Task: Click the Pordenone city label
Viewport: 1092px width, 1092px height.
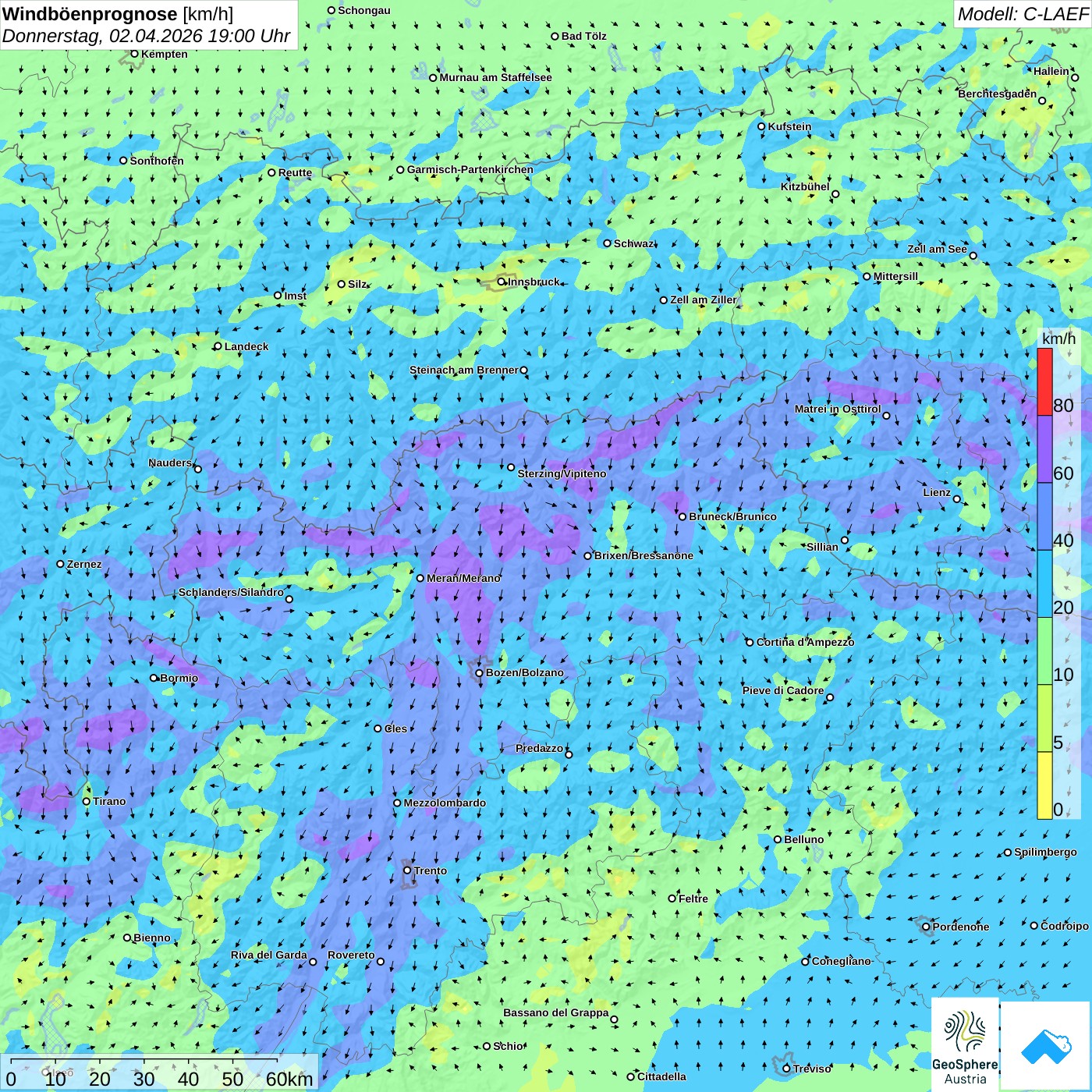Action: [x=961, y=927]
